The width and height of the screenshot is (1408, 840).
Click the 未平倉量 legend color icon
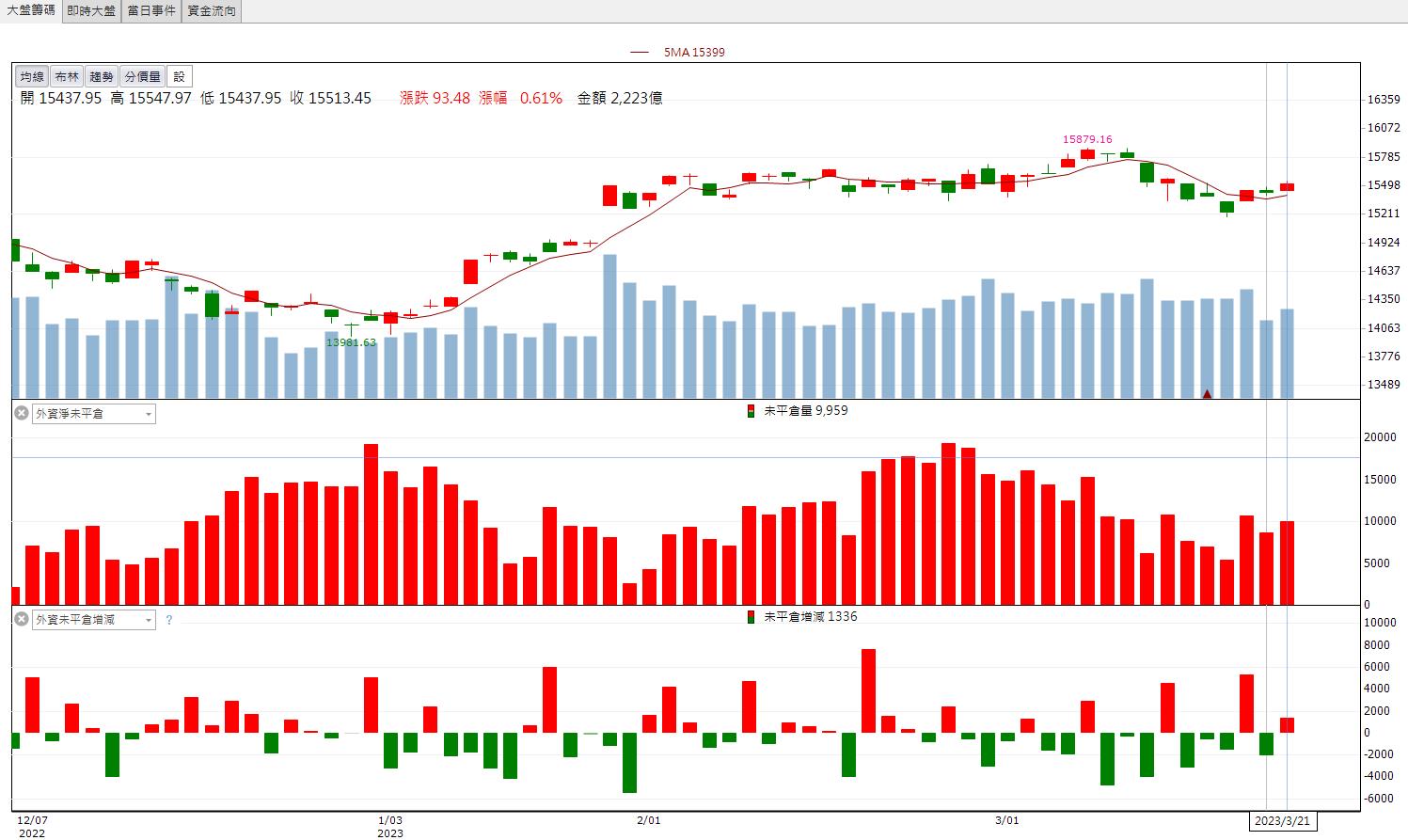[751, 411]
